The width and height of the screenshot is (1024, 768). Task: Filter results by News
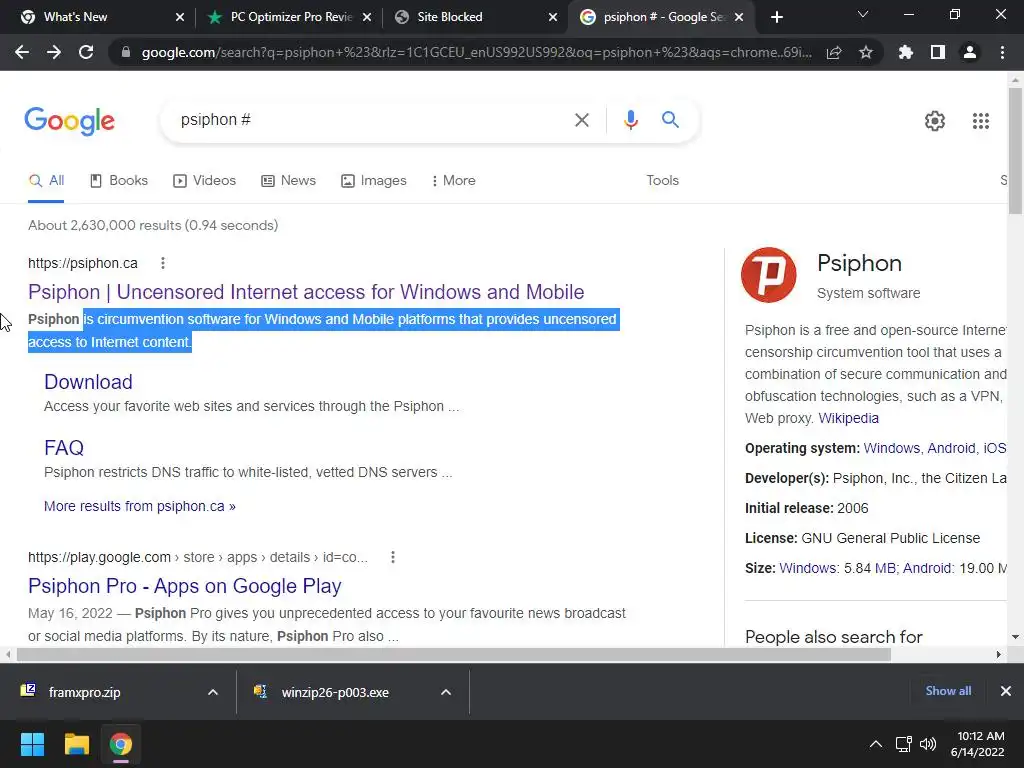[x=288, y=180]
